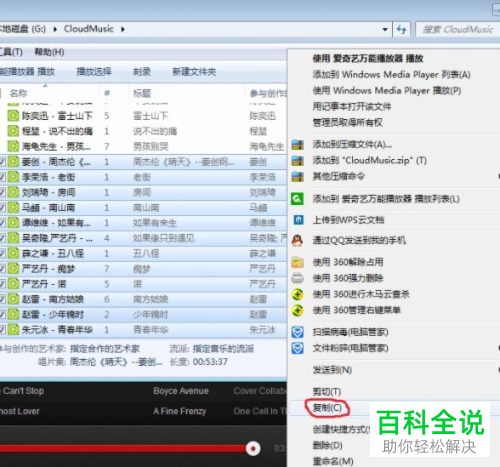This screenshot has width=500, height=467.
Task: Expand the breadcrumb arrow after CloudMusic
Action: (123, 29)
